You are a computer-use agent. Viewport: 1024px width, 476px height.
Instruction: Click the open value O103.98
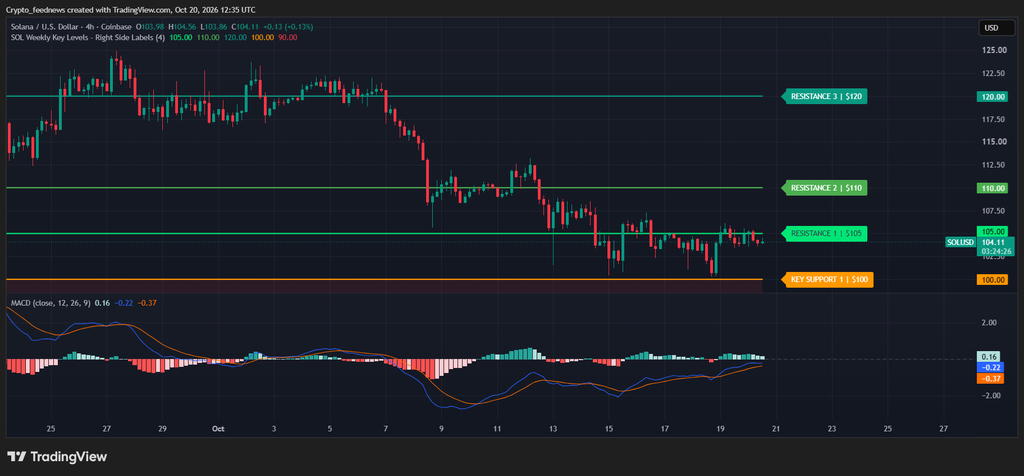click(x=150, y=27)
